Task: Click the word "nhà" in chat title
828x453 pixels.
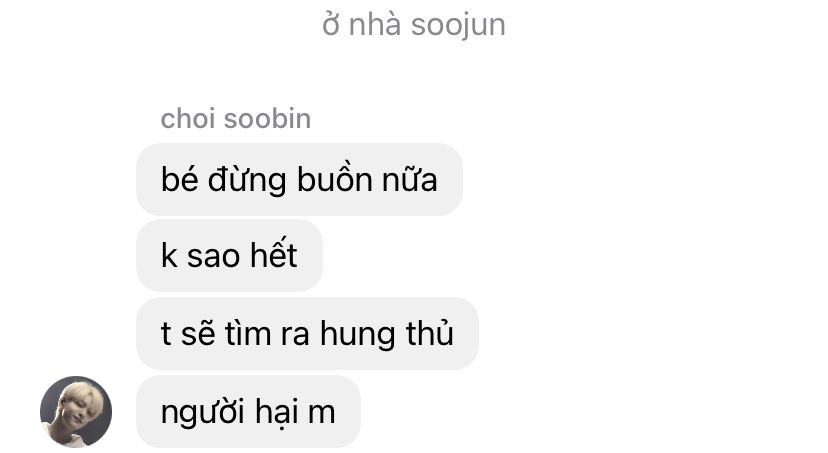Action: pos(375,25)
